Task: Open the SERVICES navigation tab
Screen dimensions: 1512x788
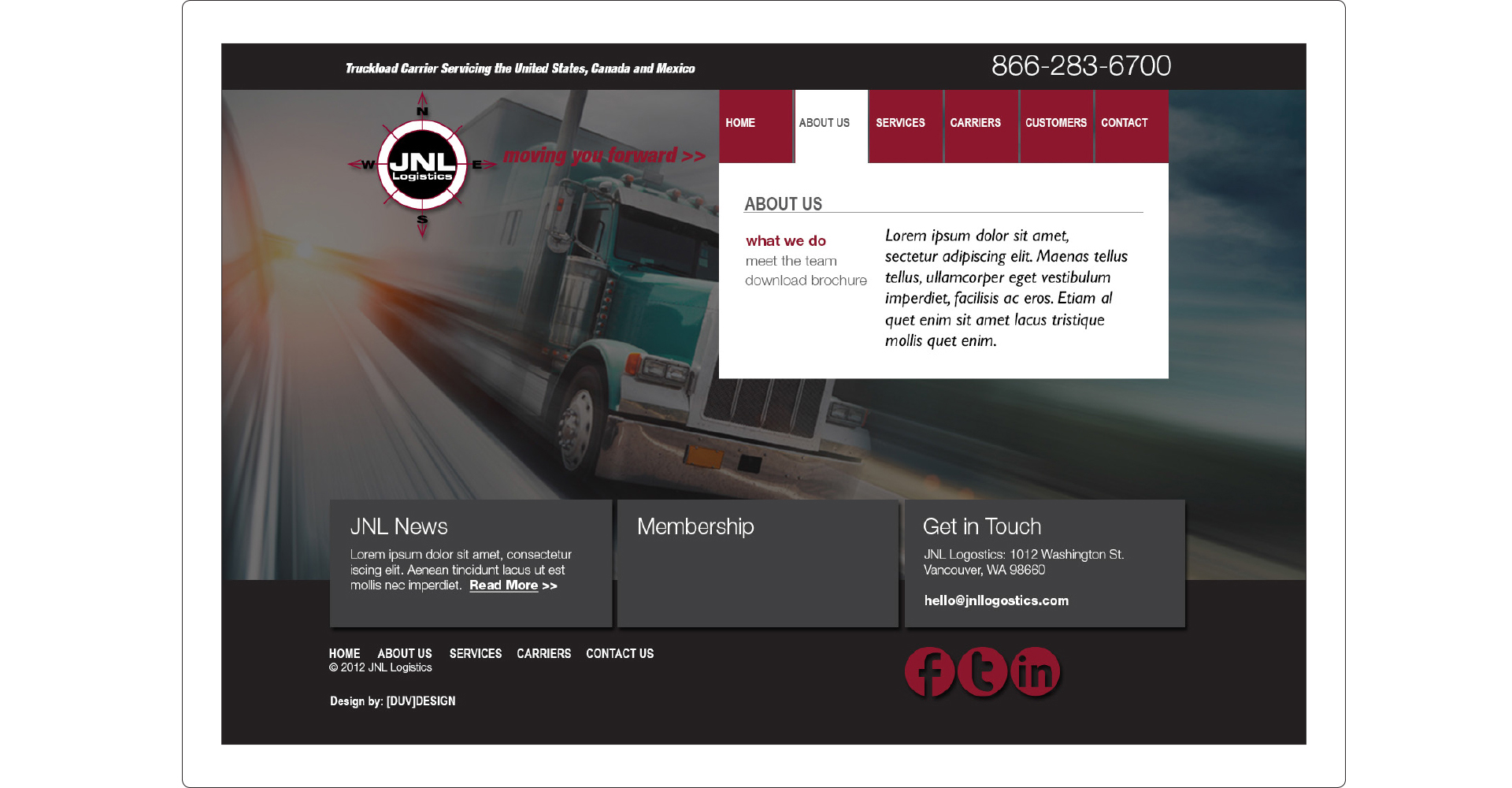Action: (x=906, y=126)
